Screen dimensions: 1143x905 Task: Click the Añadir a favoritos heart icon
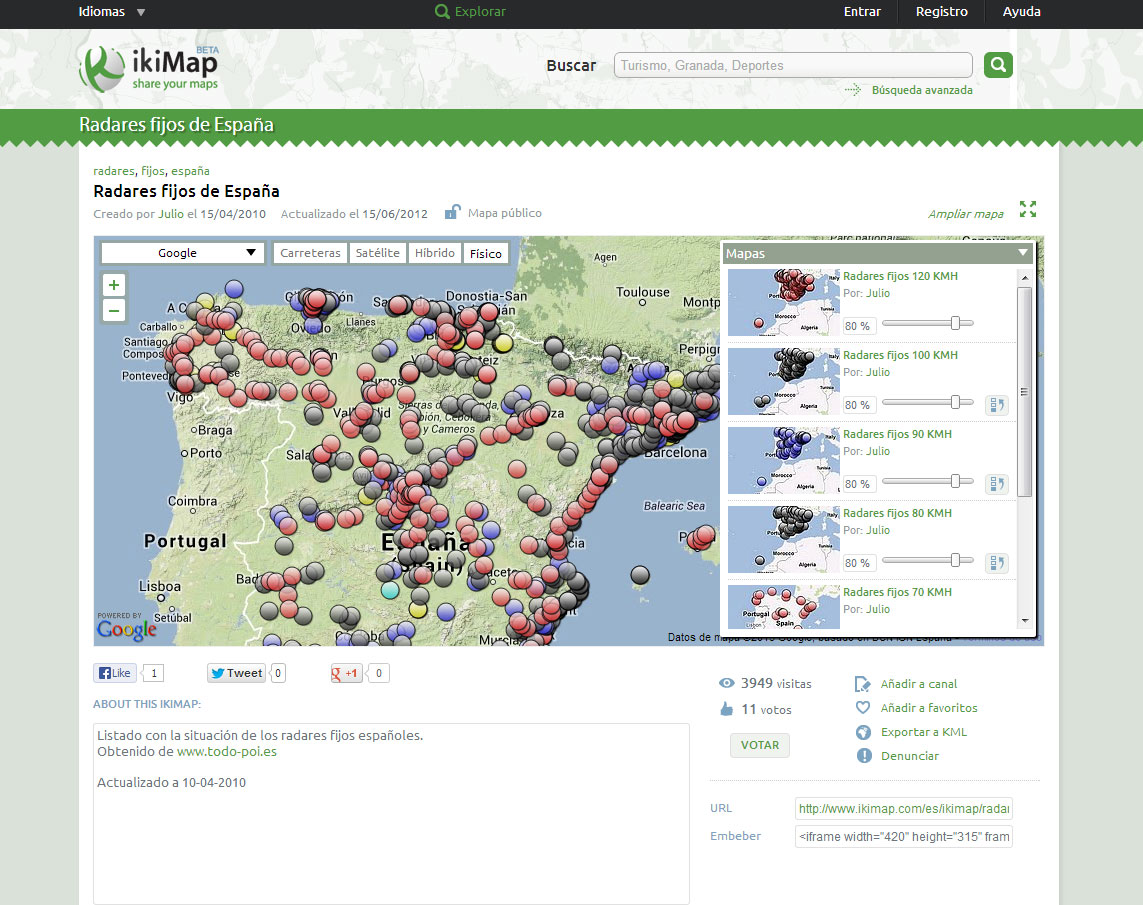(864, 708)
